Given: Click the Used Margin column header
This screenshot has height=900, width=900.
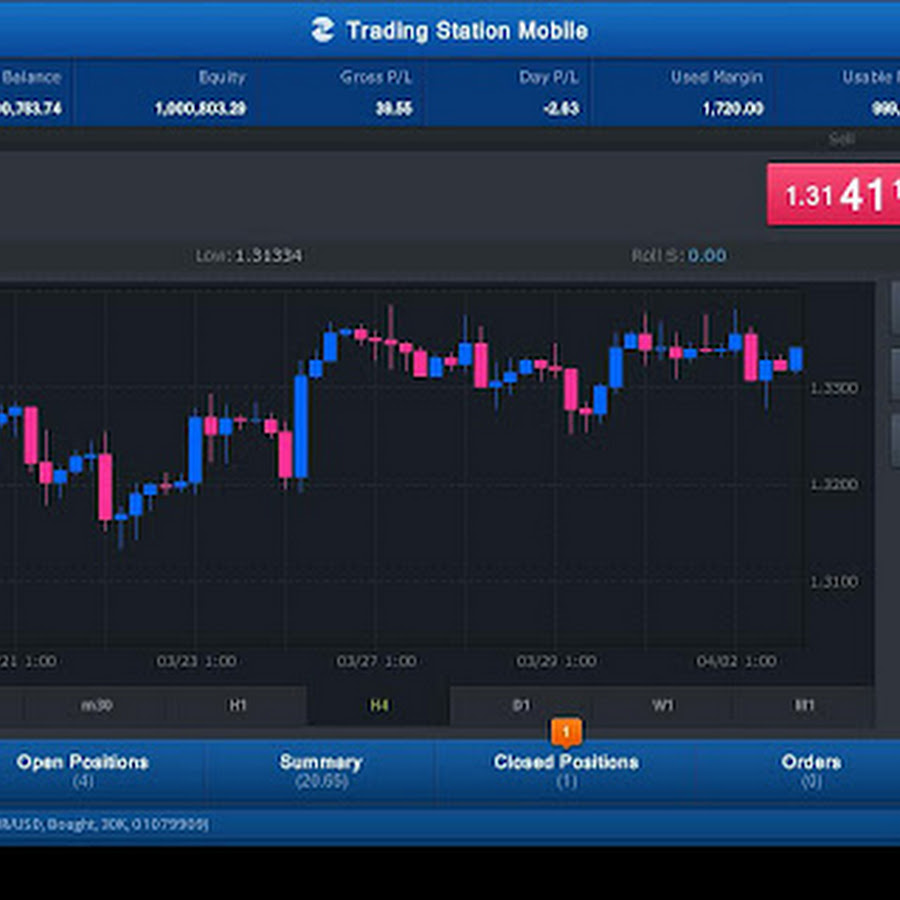Looking at the screenshot, I should point(717,77).
